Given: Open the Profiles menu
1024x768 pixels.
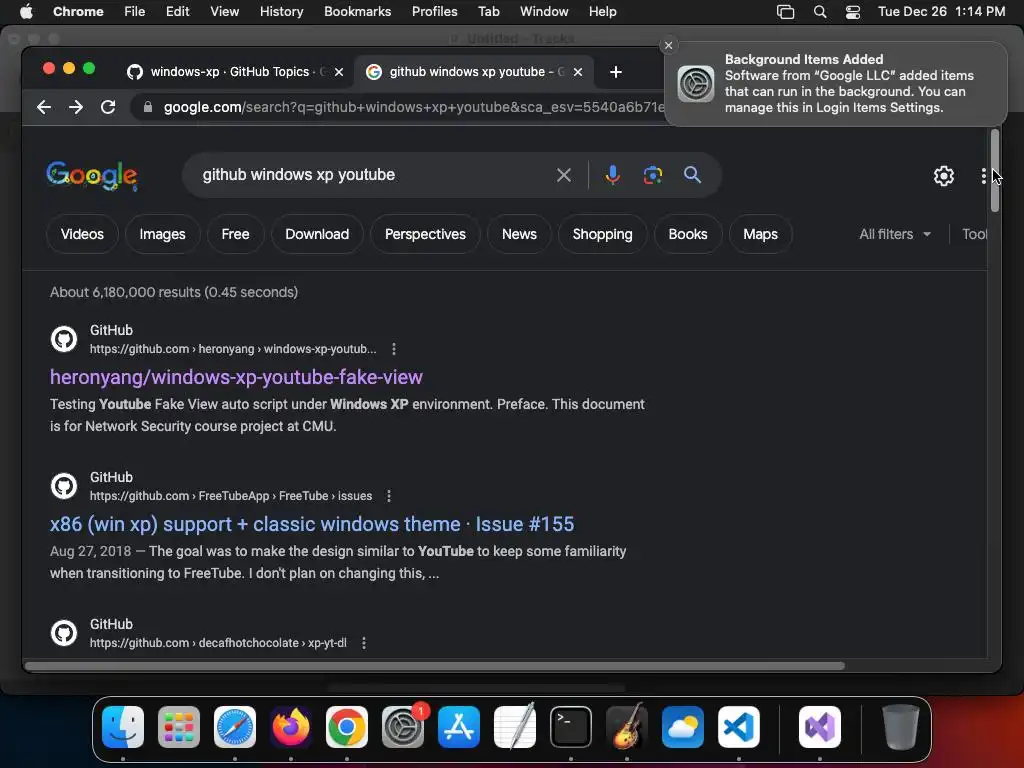Looking at the screenshot, I should (x=434, y=12).
